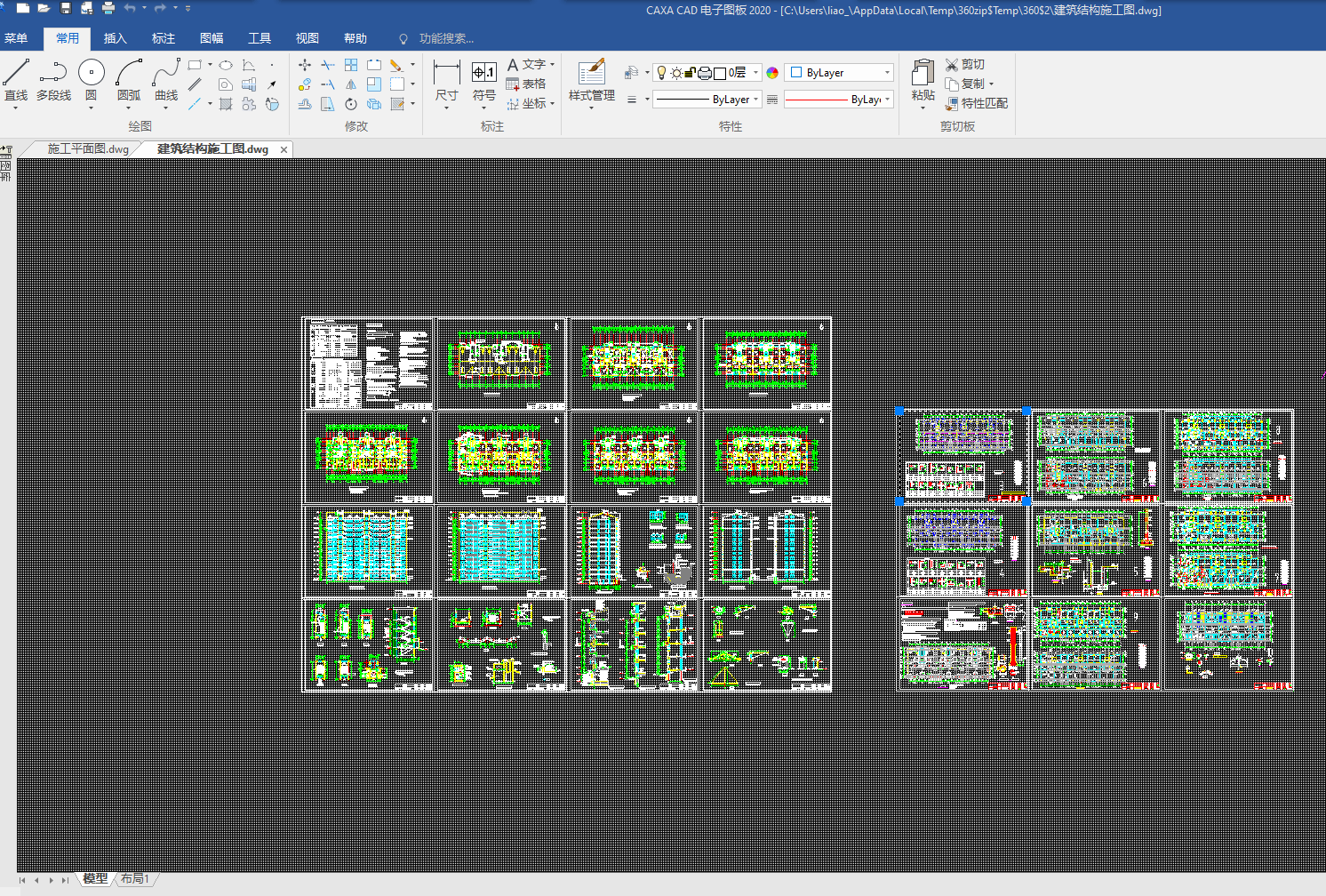Save the drawing with the floppy disk icon
Screen dimensions: 1326x896
pyautogui.click(x=65, y=8)
